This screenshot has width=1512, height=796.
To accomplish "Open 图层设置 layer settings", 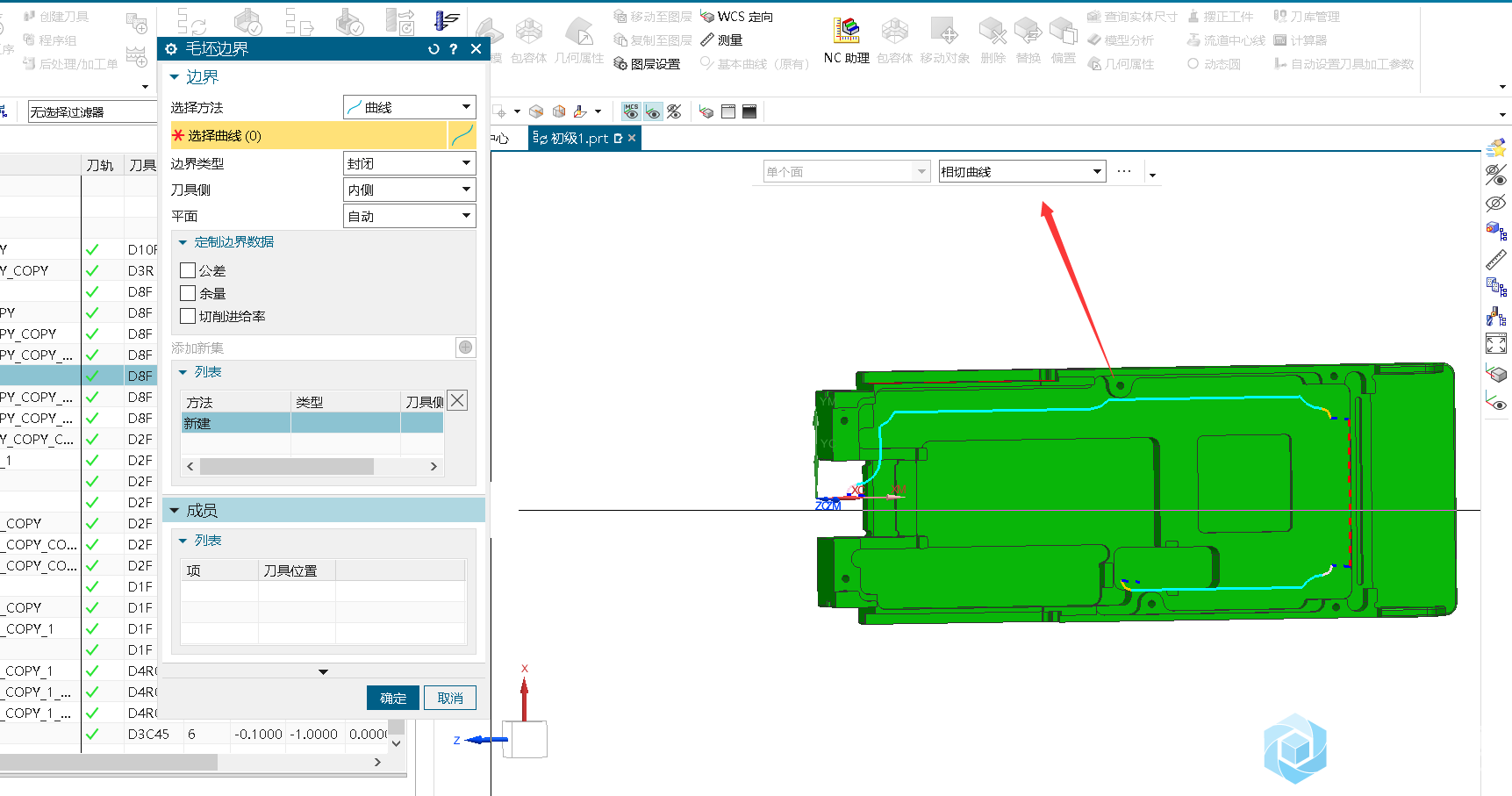I will 647,64.
